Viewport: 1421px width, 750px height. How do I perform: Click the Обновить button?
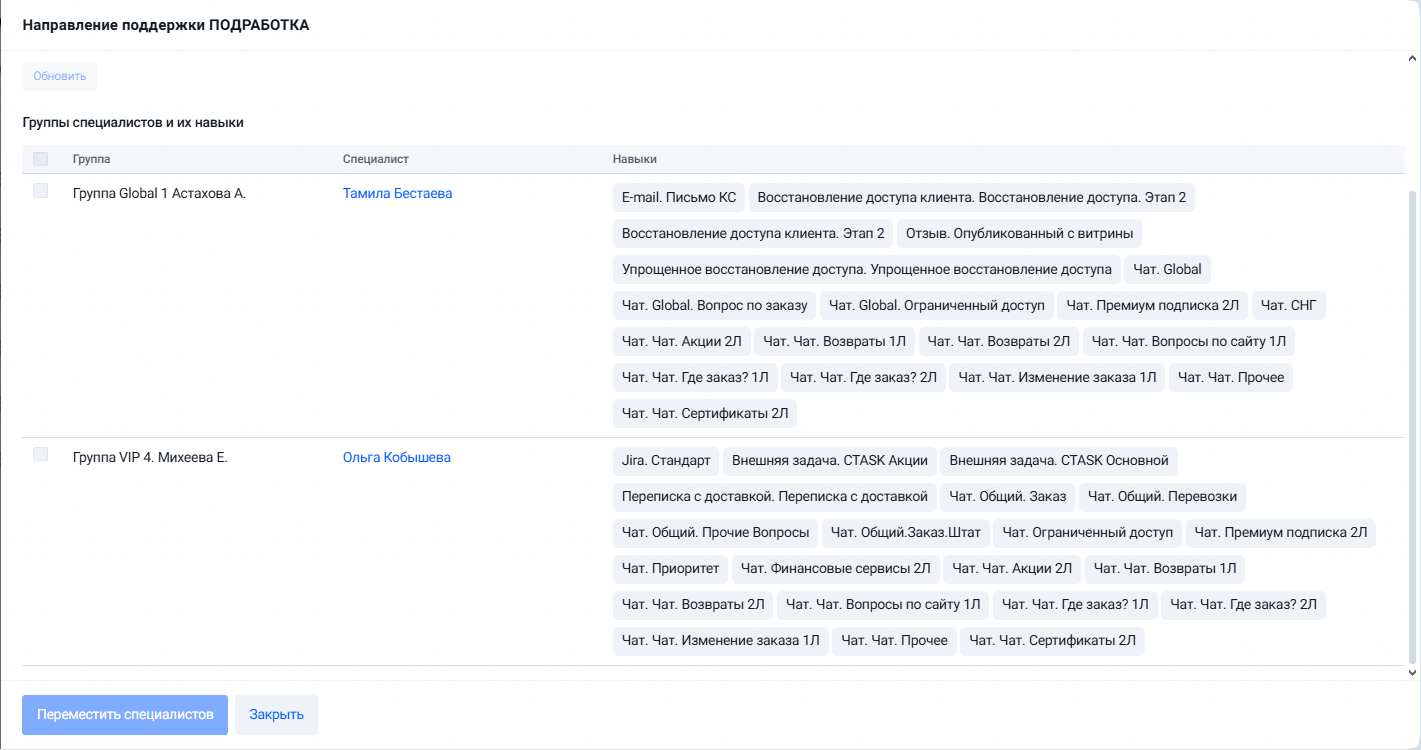(60, 76)
